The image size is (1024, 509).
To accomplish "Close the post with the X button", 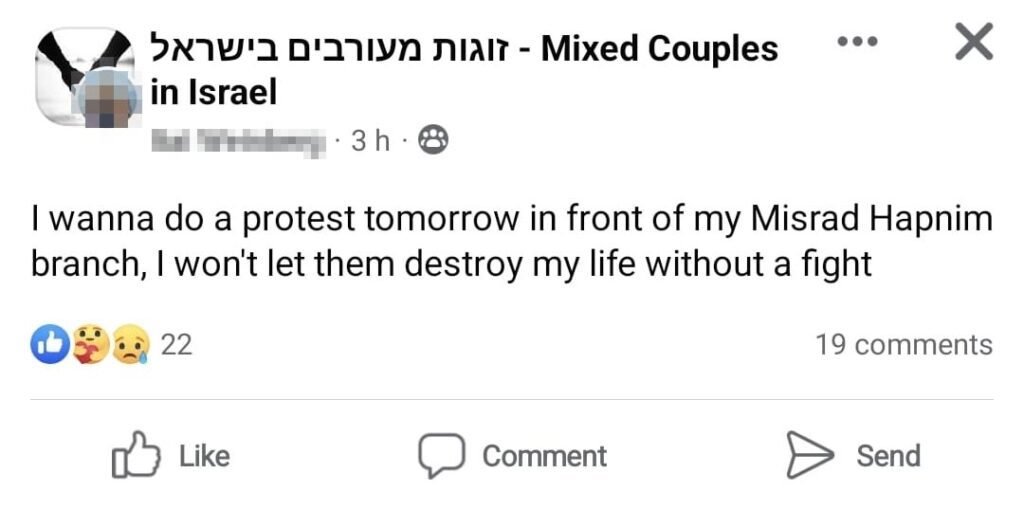I will click(973, 42).
